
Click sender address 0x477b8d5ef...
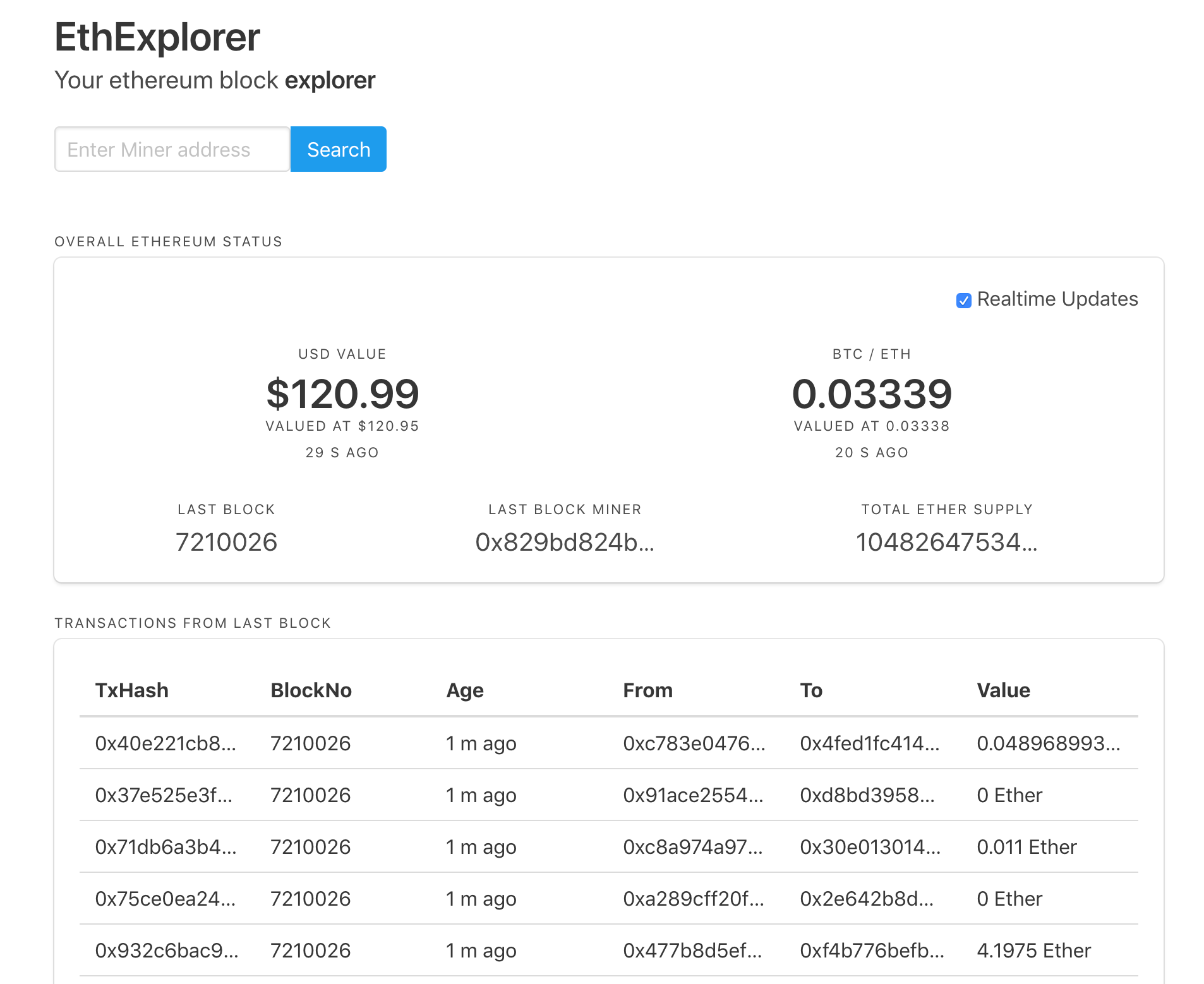click(x=692, y=951)
